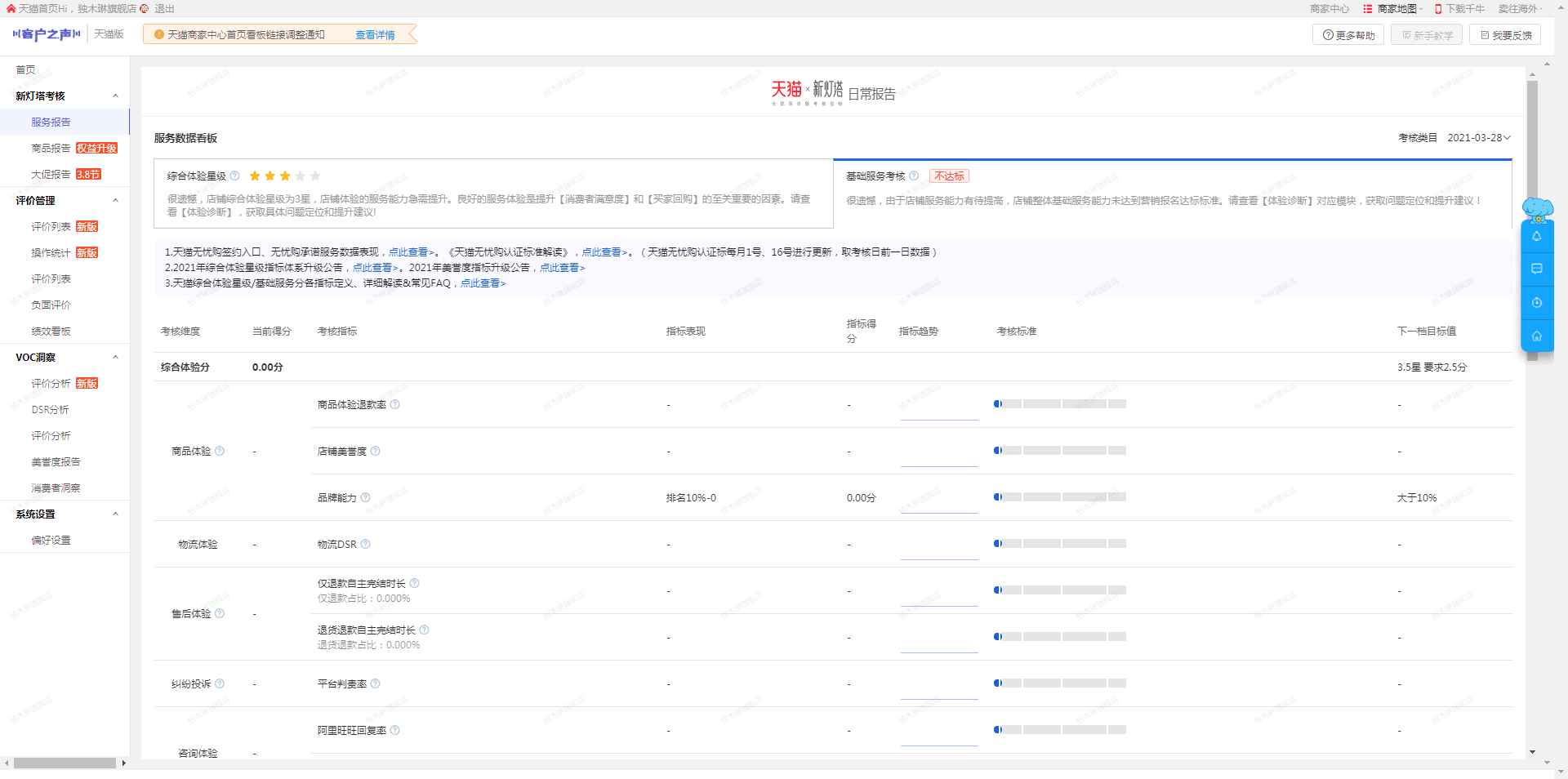Click 查看详情 link in announcement
The width and height of the screenshot is (1568, 779).
(x=375, y=35)
